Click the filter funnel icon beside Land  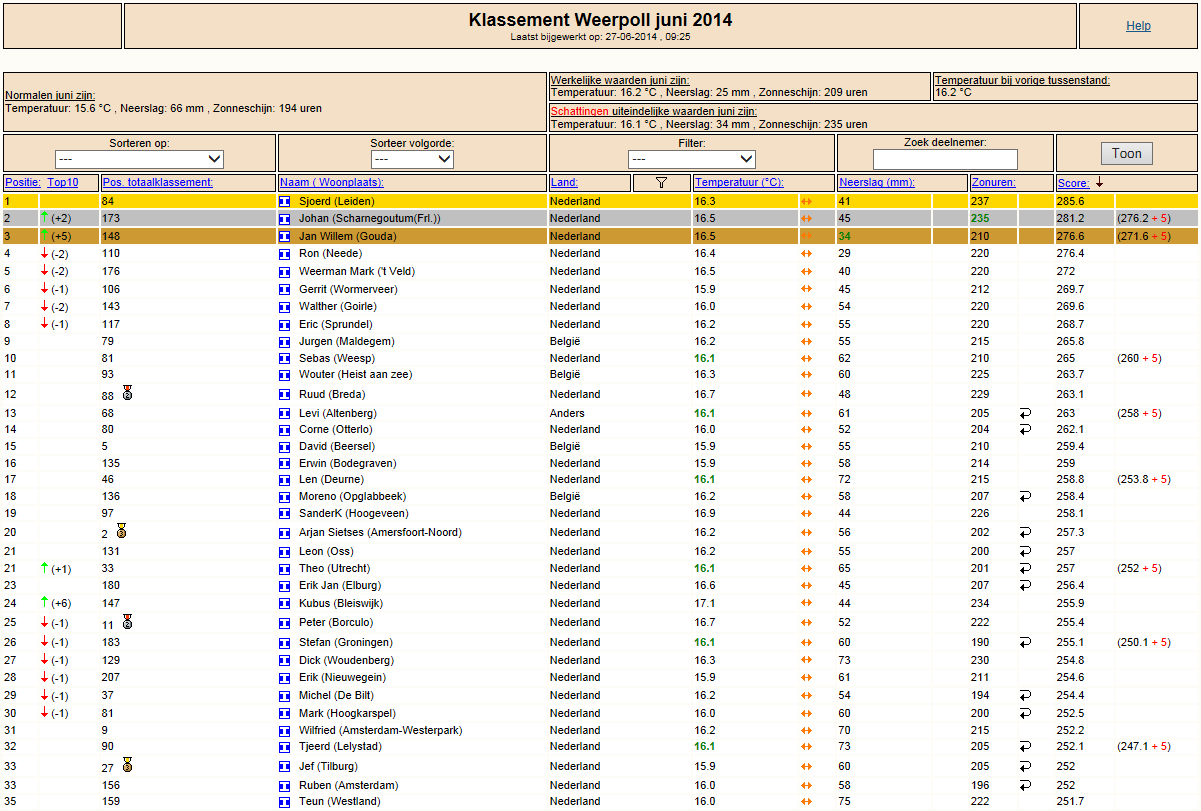(660, 183)
